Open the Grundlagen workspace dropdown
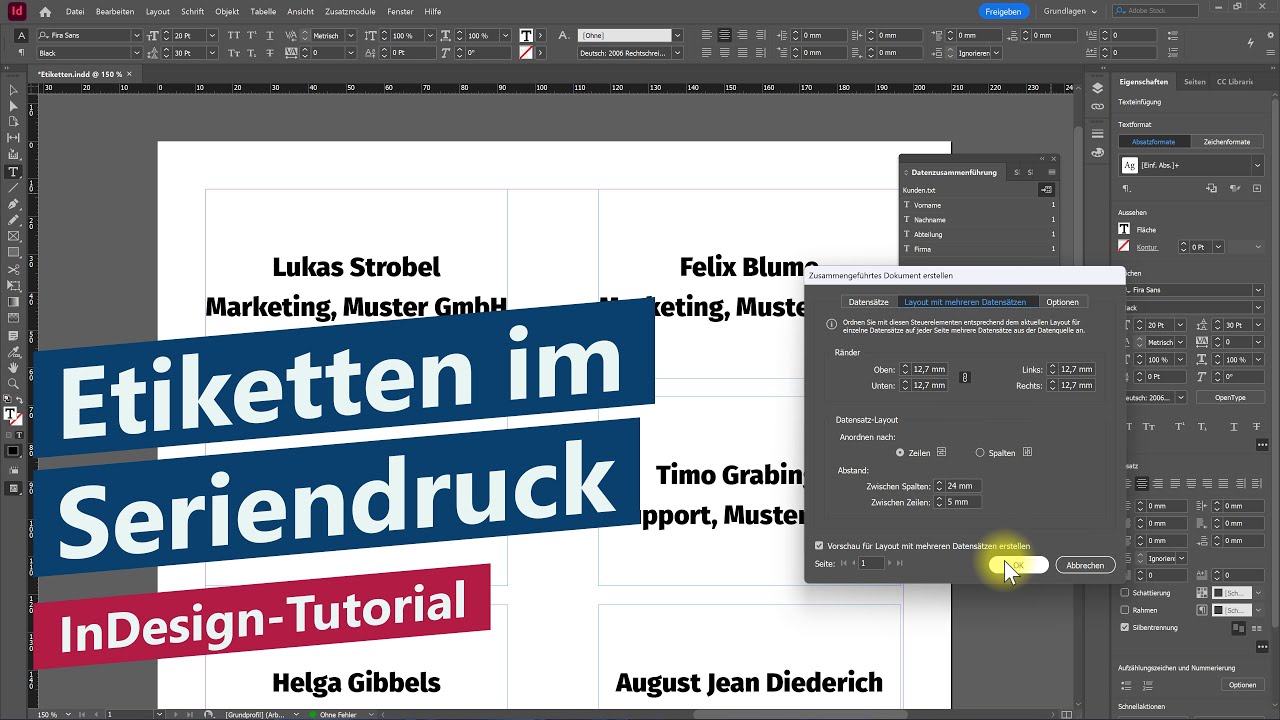1280x720 pixels. point(1070,11)
